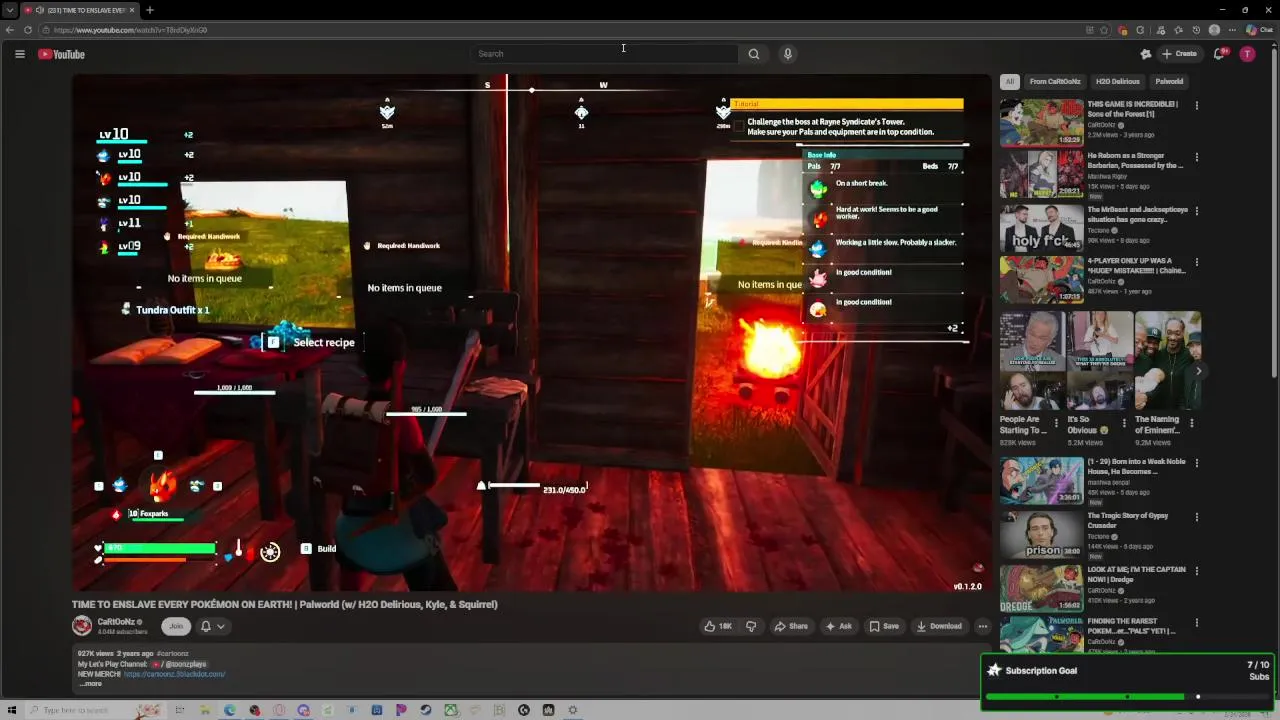Open more actions ellipsis beside Download

[x=982, y=626]
